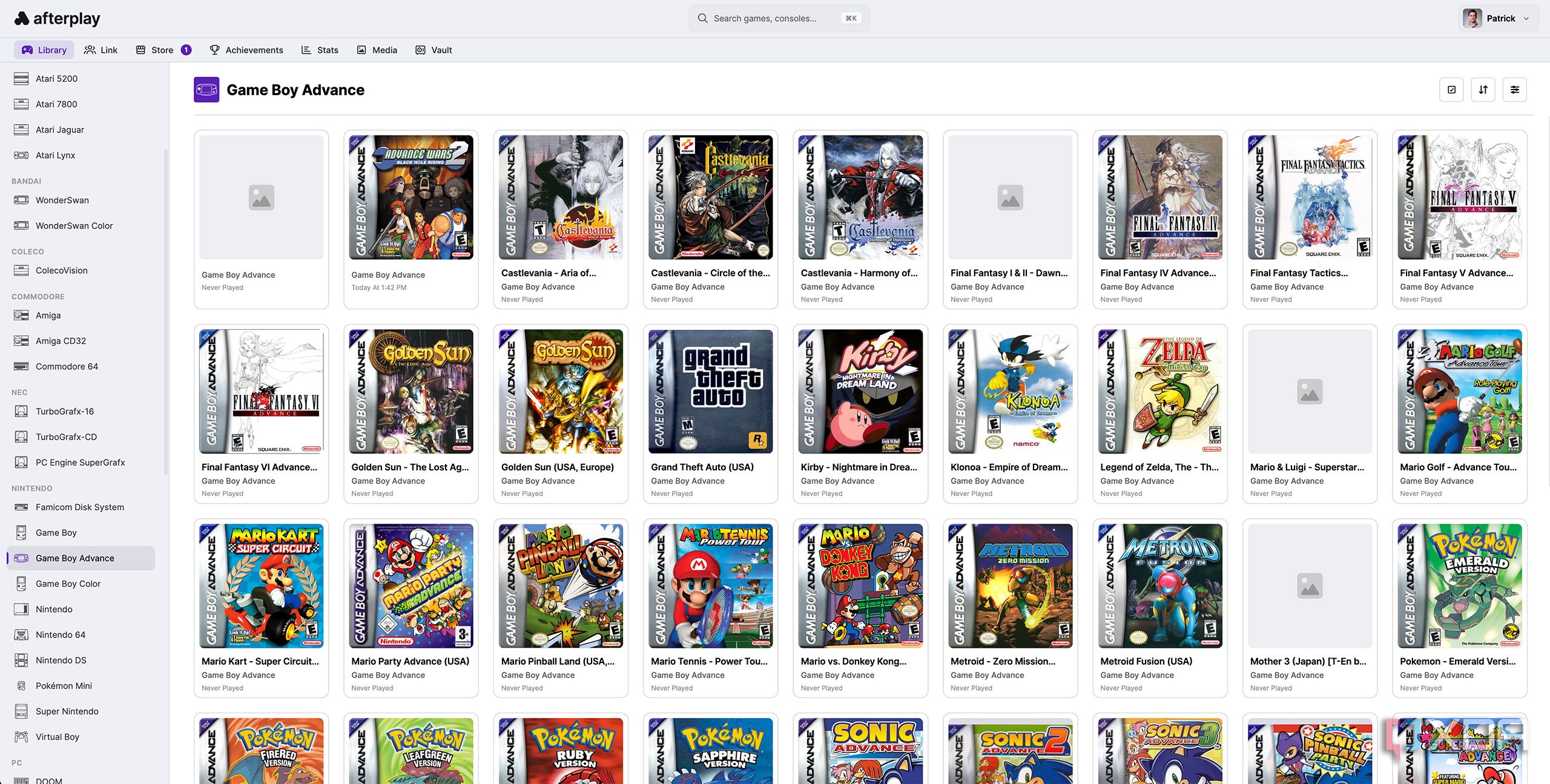Screen dimensions: 1550x784
Task: Open the Stats tab
Action: tap(320, 50)
